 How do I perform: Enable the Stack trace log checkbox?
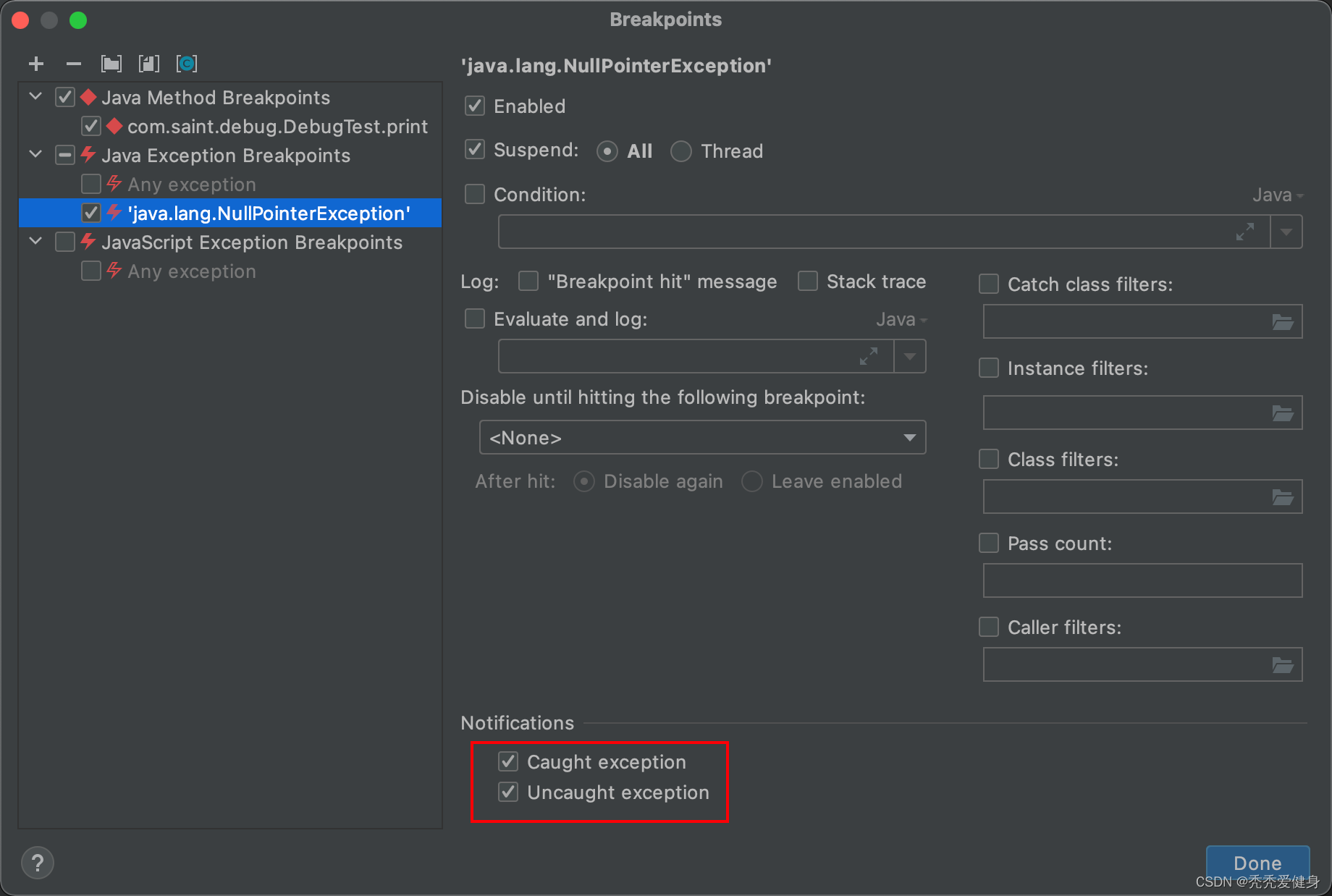pyautogui.click(x=808, y=281)
